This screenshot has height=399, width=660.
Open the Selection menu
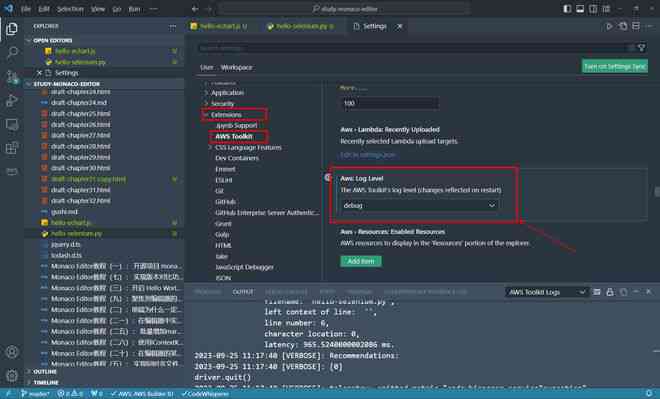pos(70,9)
